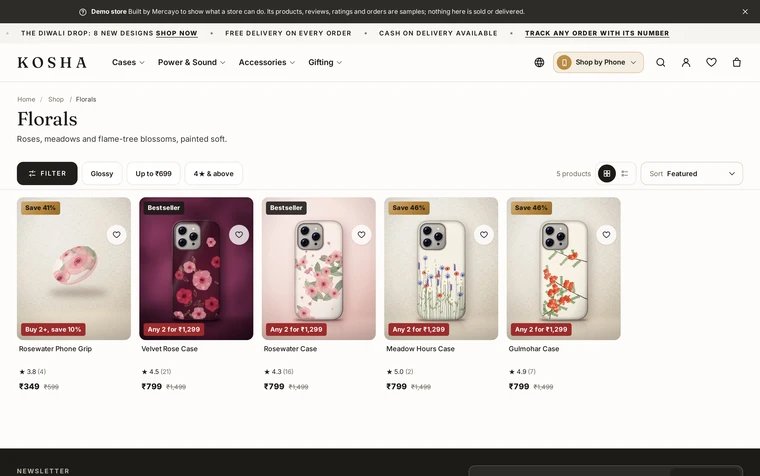Image resolution: width=760 pixels, height=476 pixels.
Task: Open the Rosewater Case image
Action: (318, 269)
